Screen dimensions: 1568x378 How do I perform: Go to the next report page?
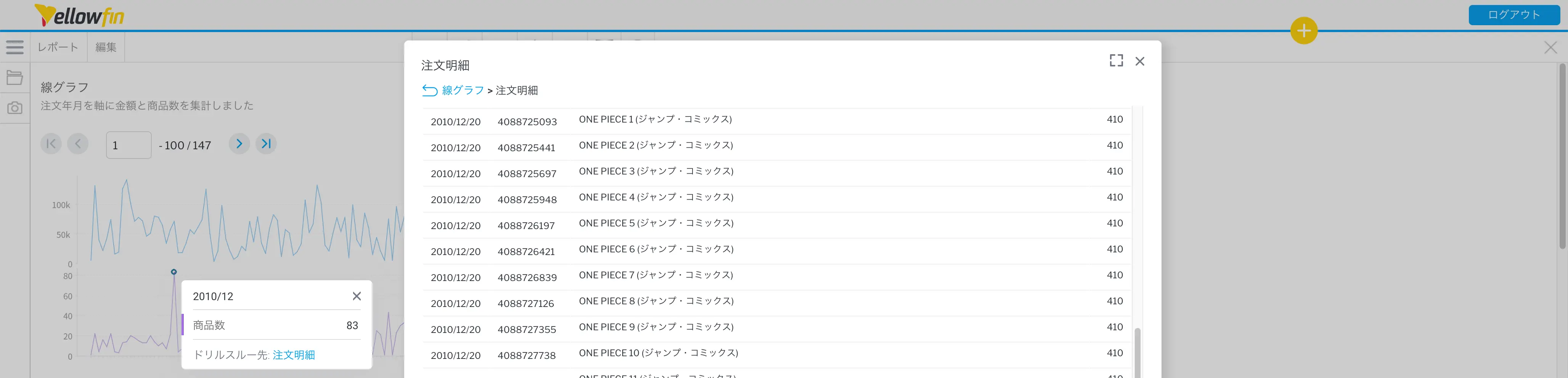239,144
